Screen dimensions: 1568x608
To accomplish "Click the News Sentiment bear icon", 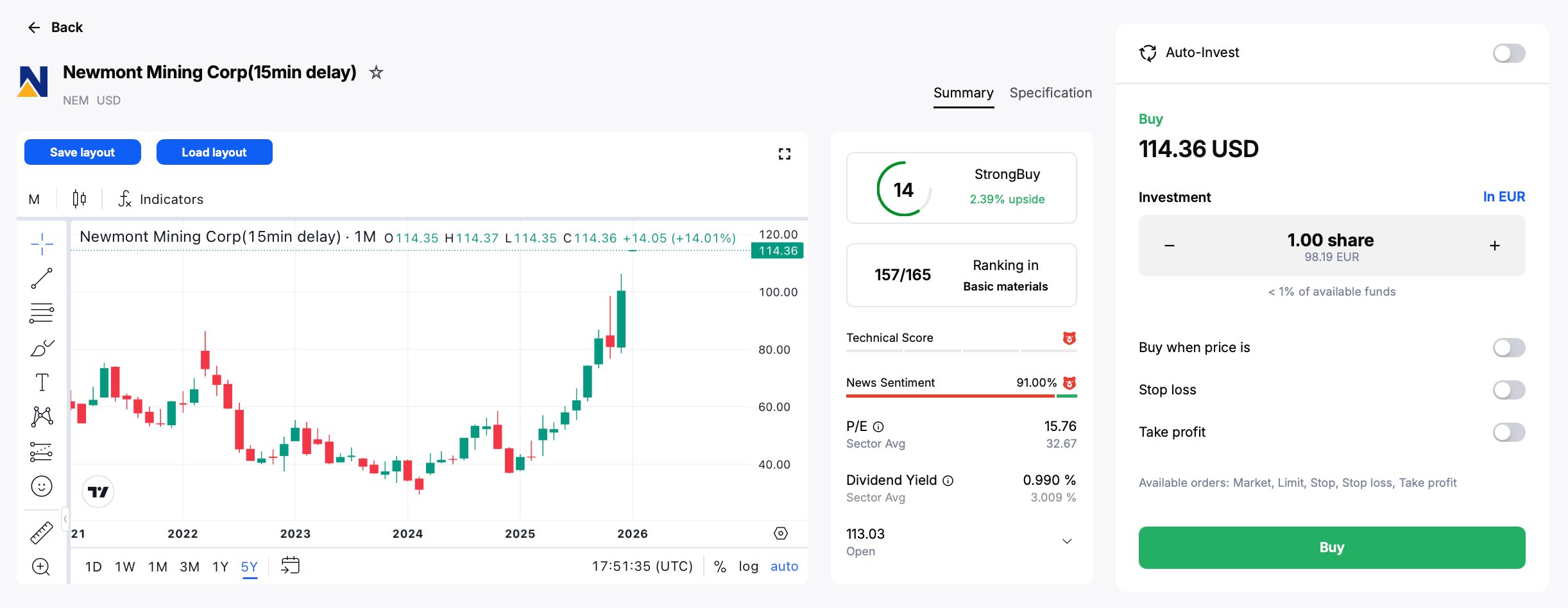I will pyautogui.click(x=1069, y=383).
